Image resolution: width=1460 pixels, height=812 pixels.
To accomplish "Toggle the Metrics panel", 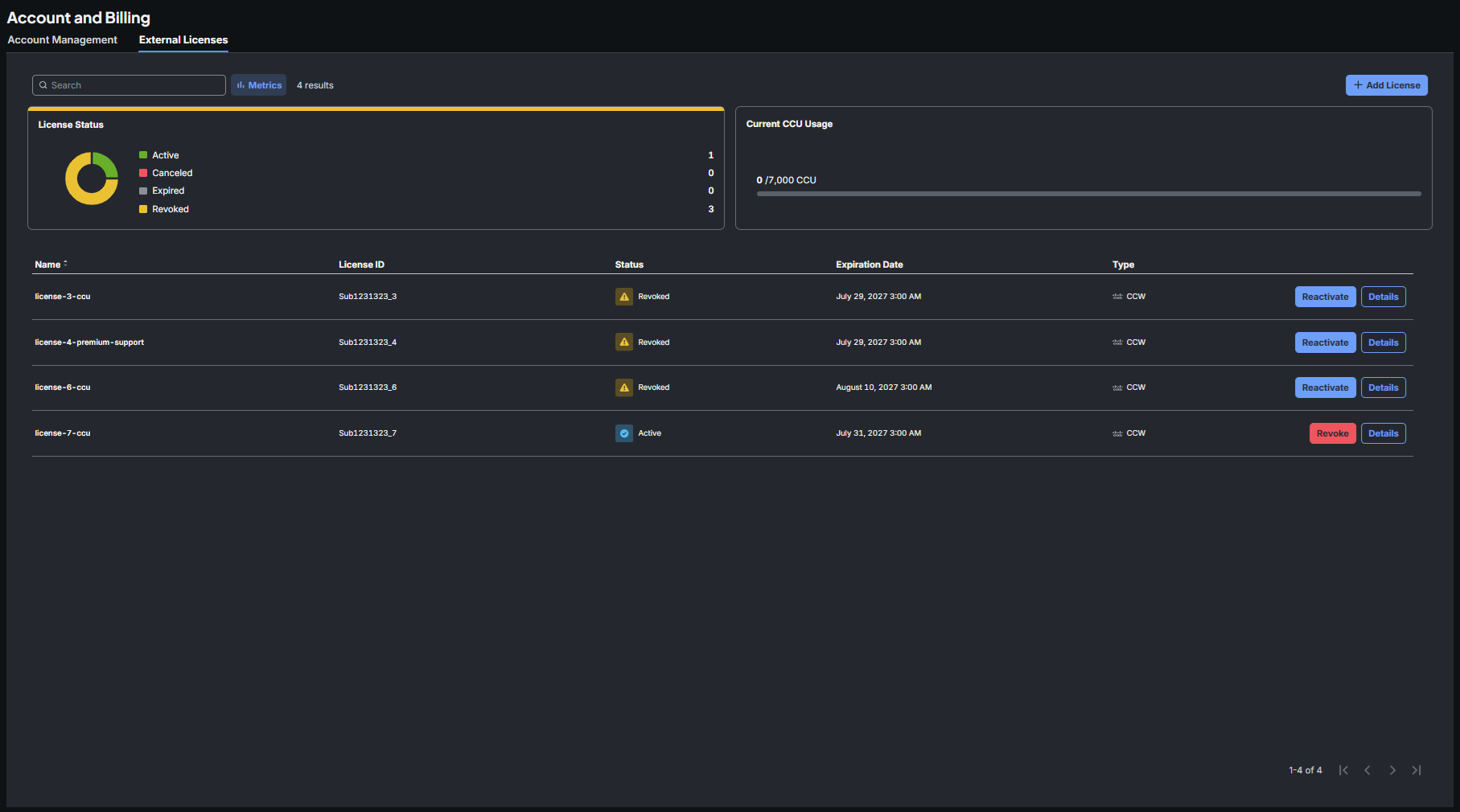I will coord(259,85).
